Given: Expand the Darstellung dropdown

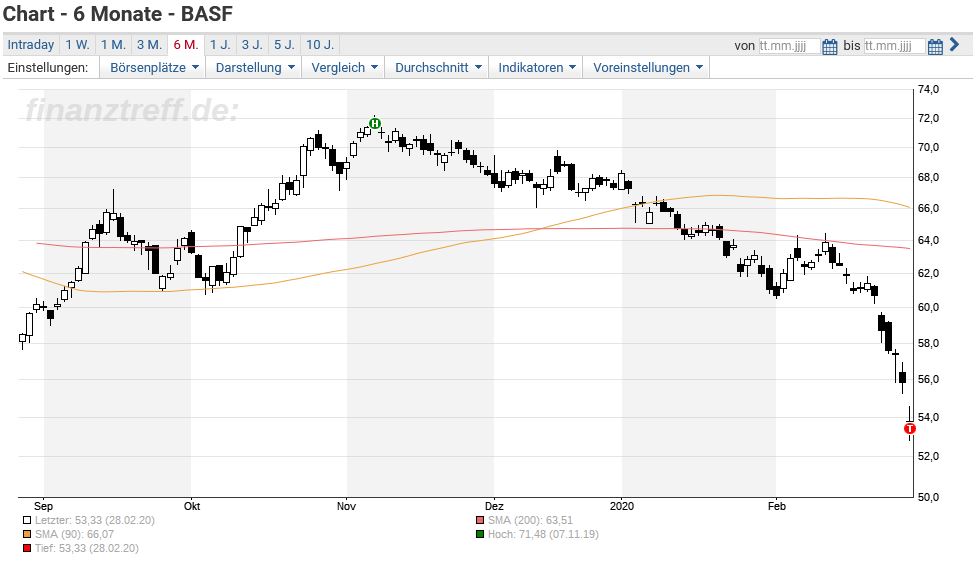Looking at the screenshot, I should (254, 67).
